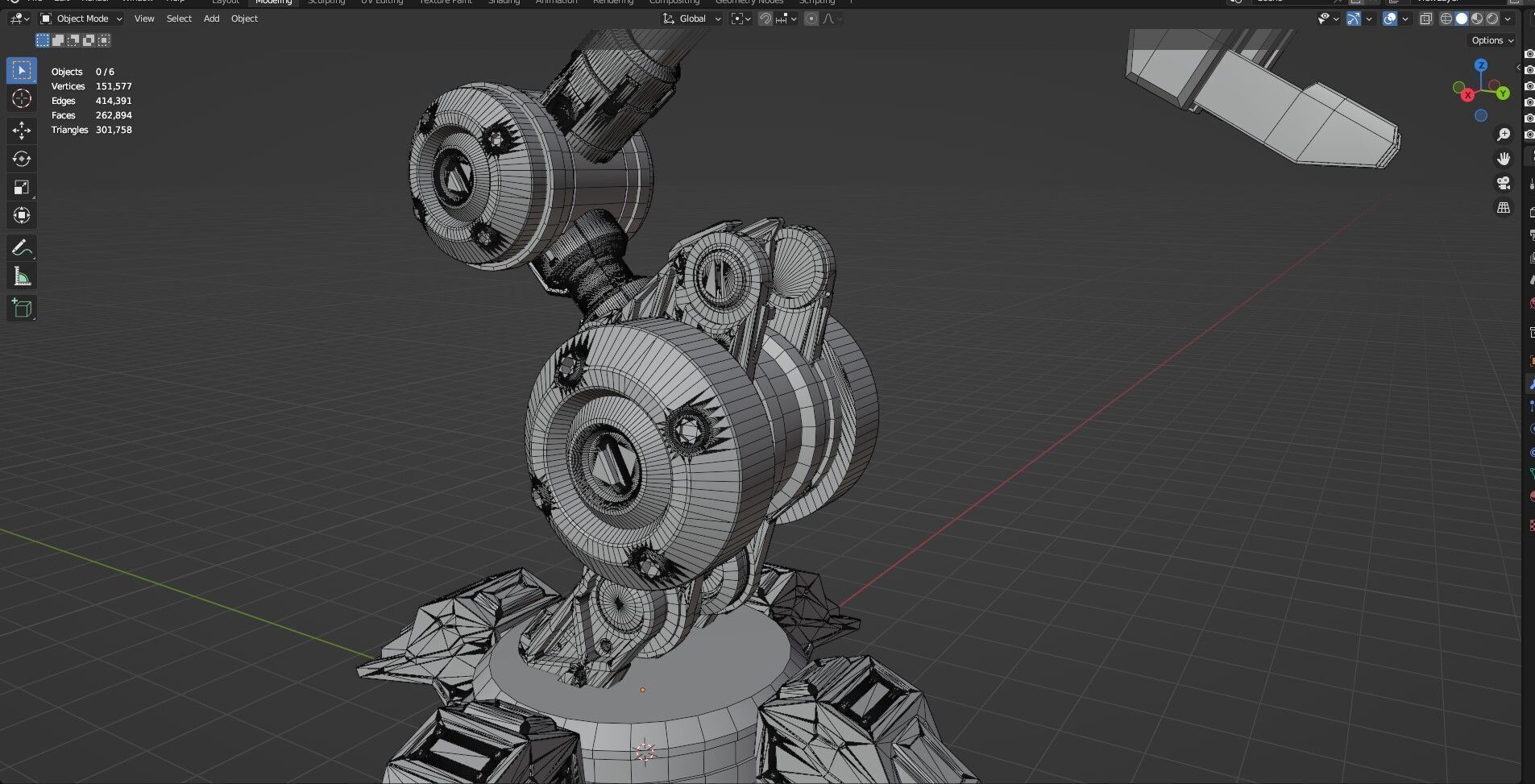Open the editor type dropdown
1535x784 pixels.
click(20, 19)
